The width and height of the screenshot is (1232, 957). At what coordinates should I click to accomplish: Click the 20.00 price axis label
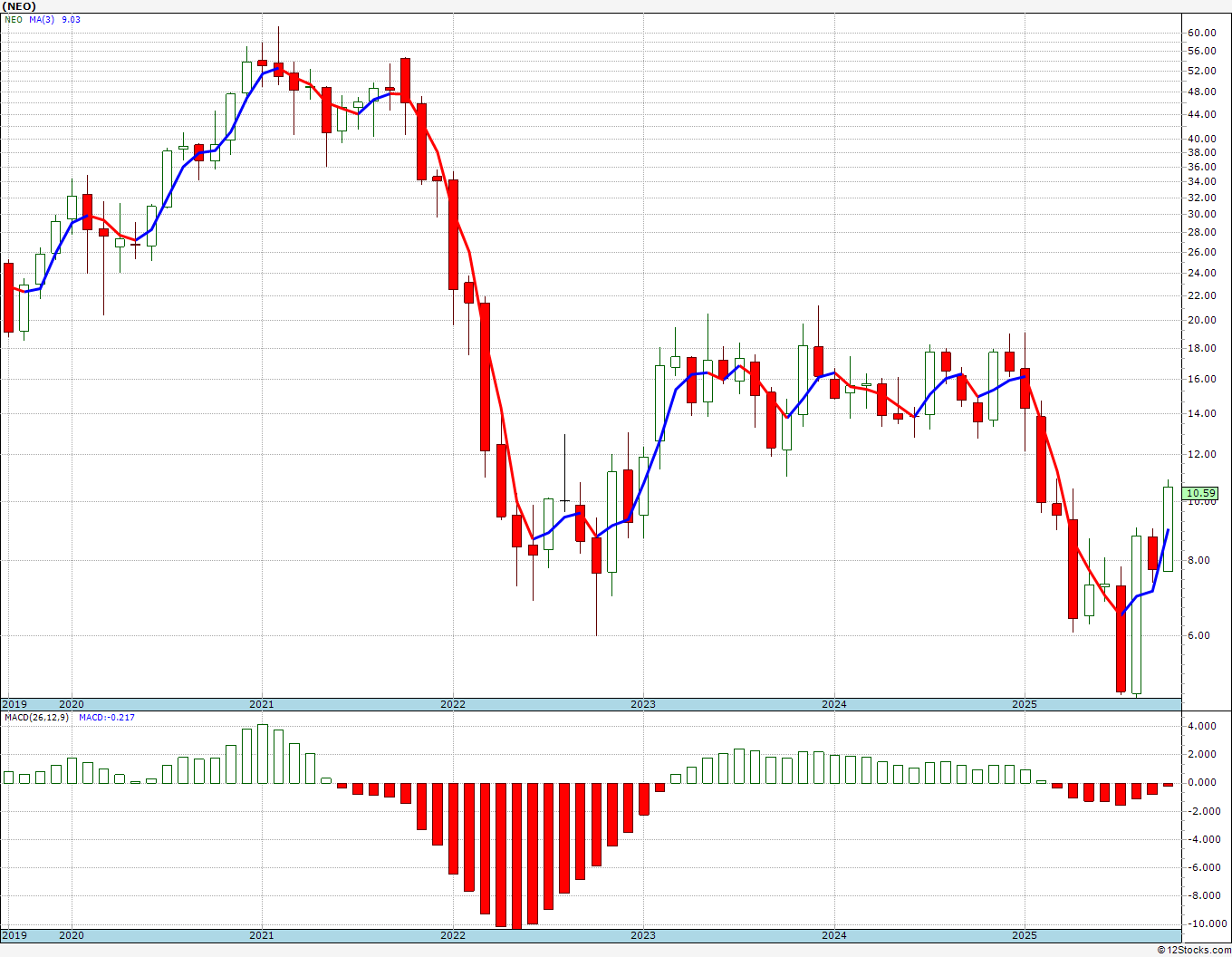point(1201,320)
